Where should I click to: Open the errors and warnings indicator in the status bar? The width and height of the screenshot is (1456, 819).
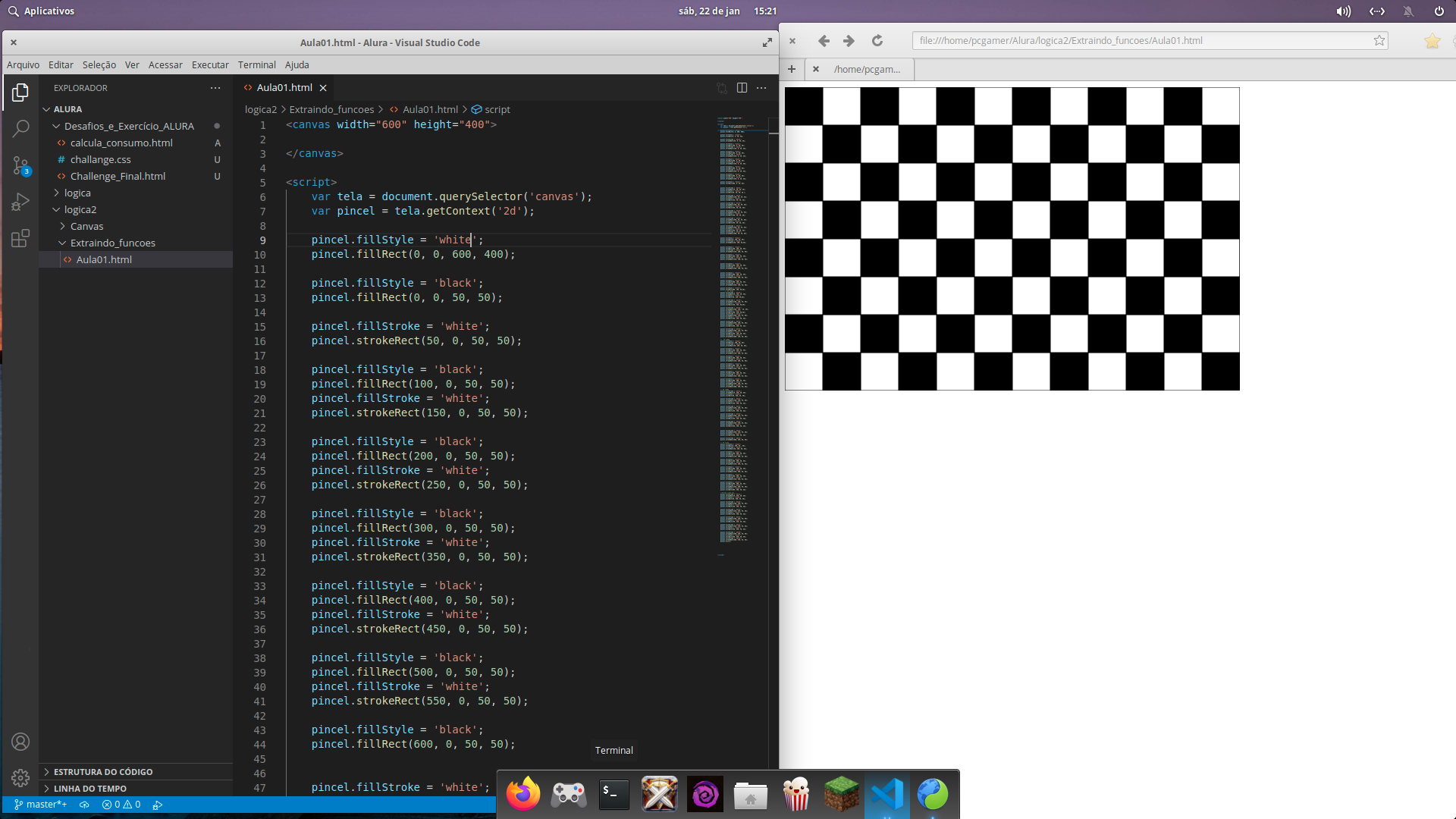121,805
